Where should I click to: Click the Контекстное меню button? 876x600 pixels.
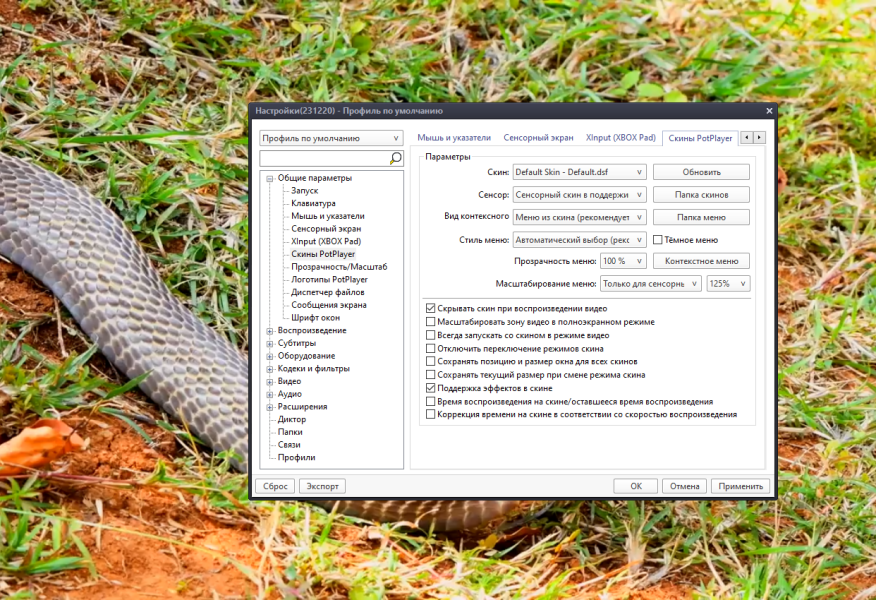[x=701, y=261]
